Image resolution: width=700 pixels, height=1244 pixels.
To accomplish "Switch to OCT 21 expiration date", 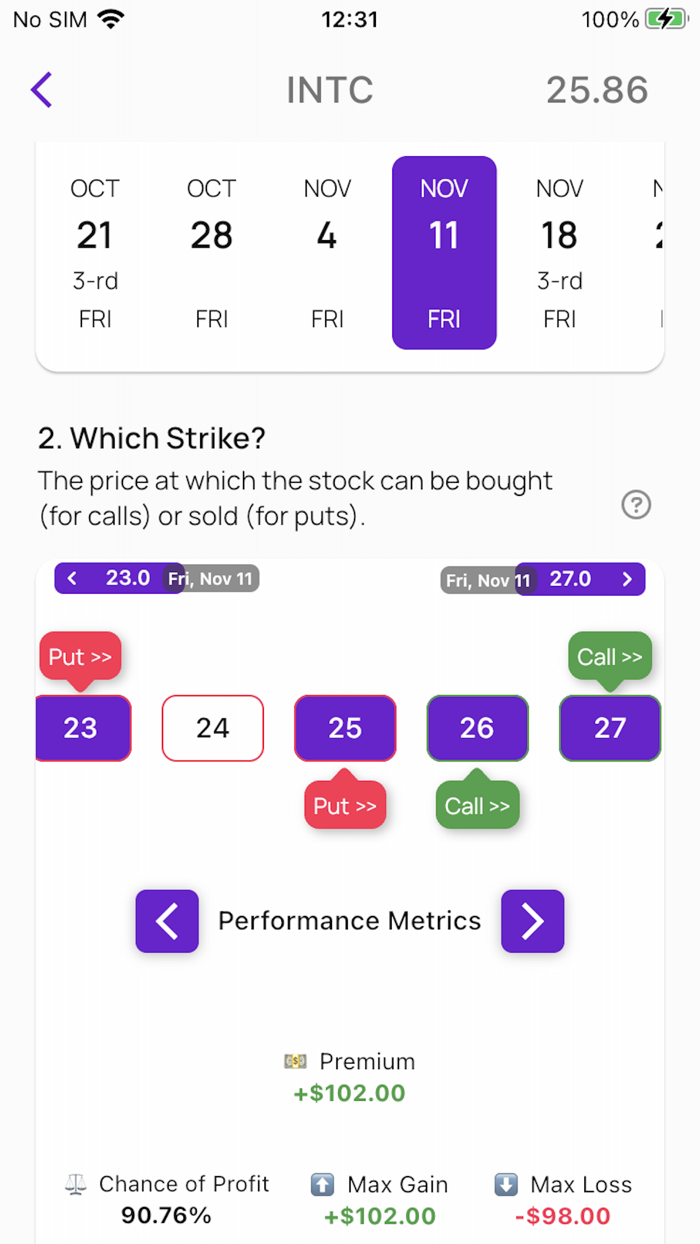I will click(x=95, y=252).
